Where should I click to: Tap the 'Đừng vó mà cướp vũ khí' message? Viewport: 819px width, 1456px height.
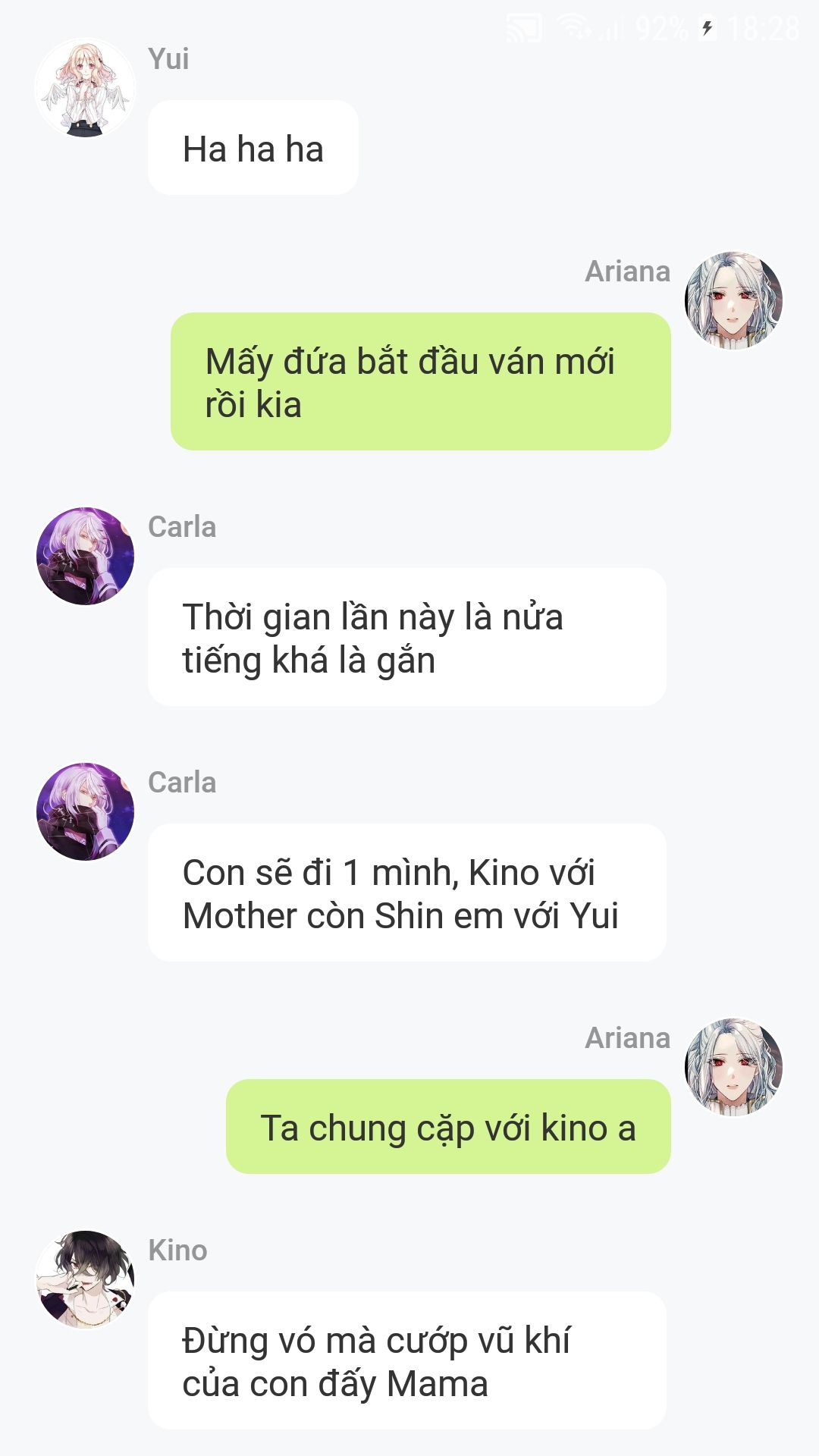pos(407,1360)
